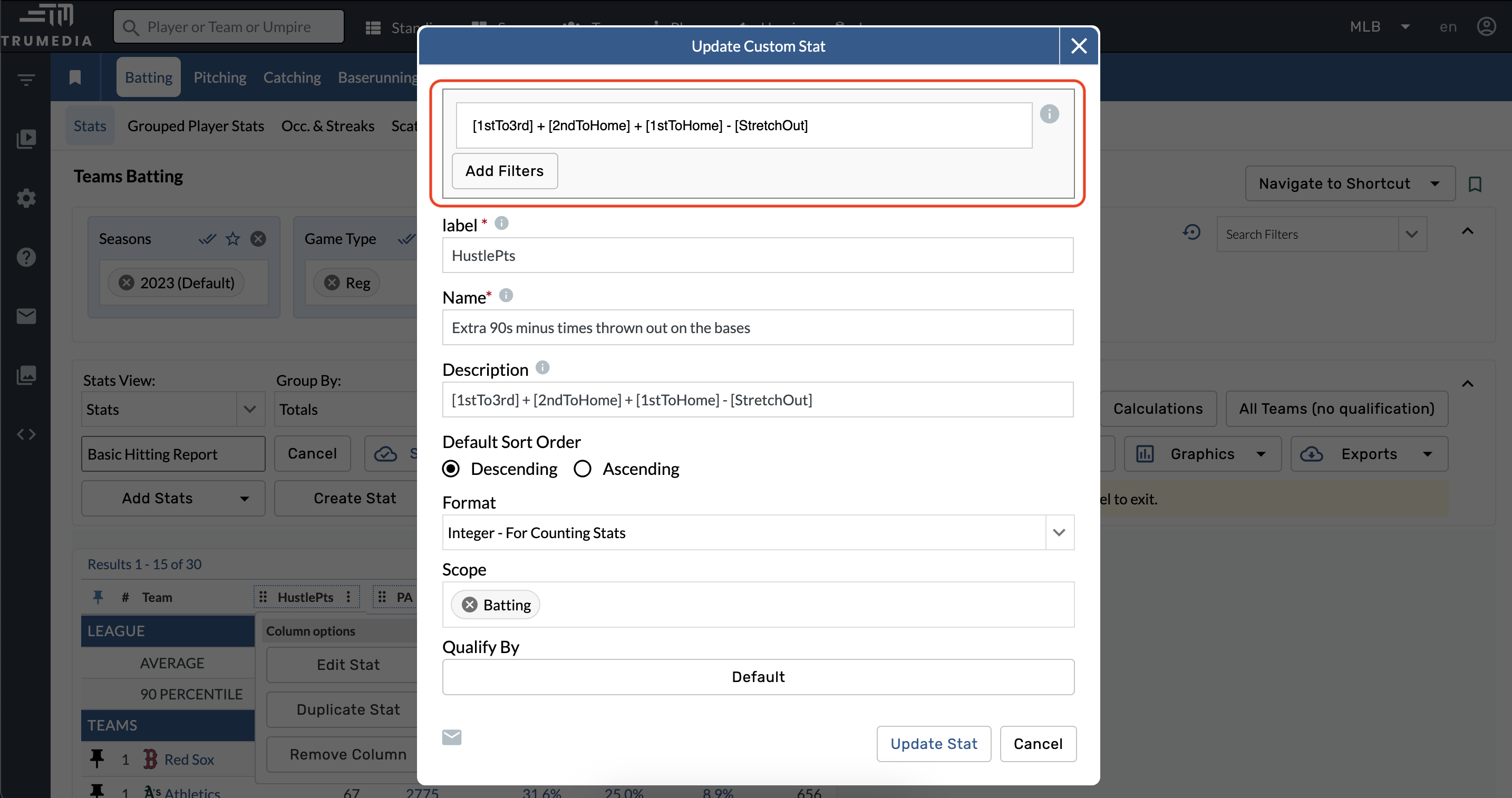1512x798 pixels.
Task: Expand the Exports dropdown
Action: [1369, 454]
